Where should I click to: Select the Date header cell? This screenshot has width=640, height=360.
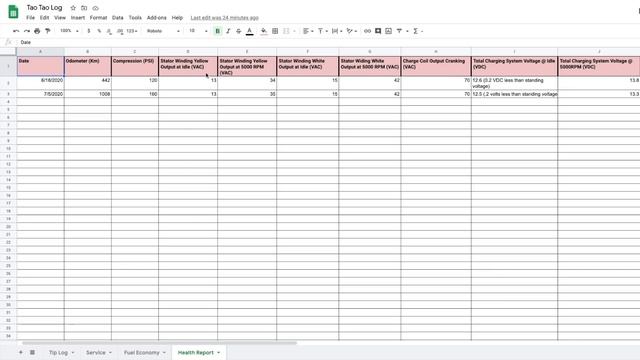(x=40, y=66)
